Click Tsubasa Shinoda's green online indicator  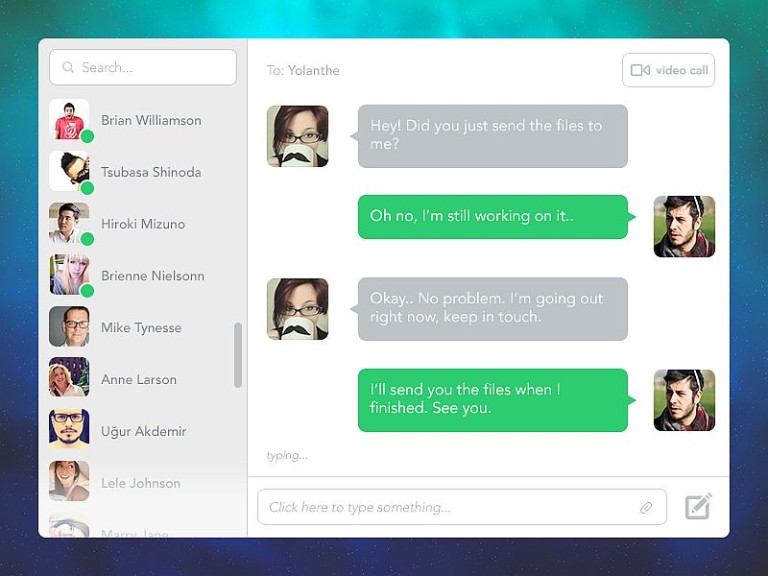[x=87, y=188]
